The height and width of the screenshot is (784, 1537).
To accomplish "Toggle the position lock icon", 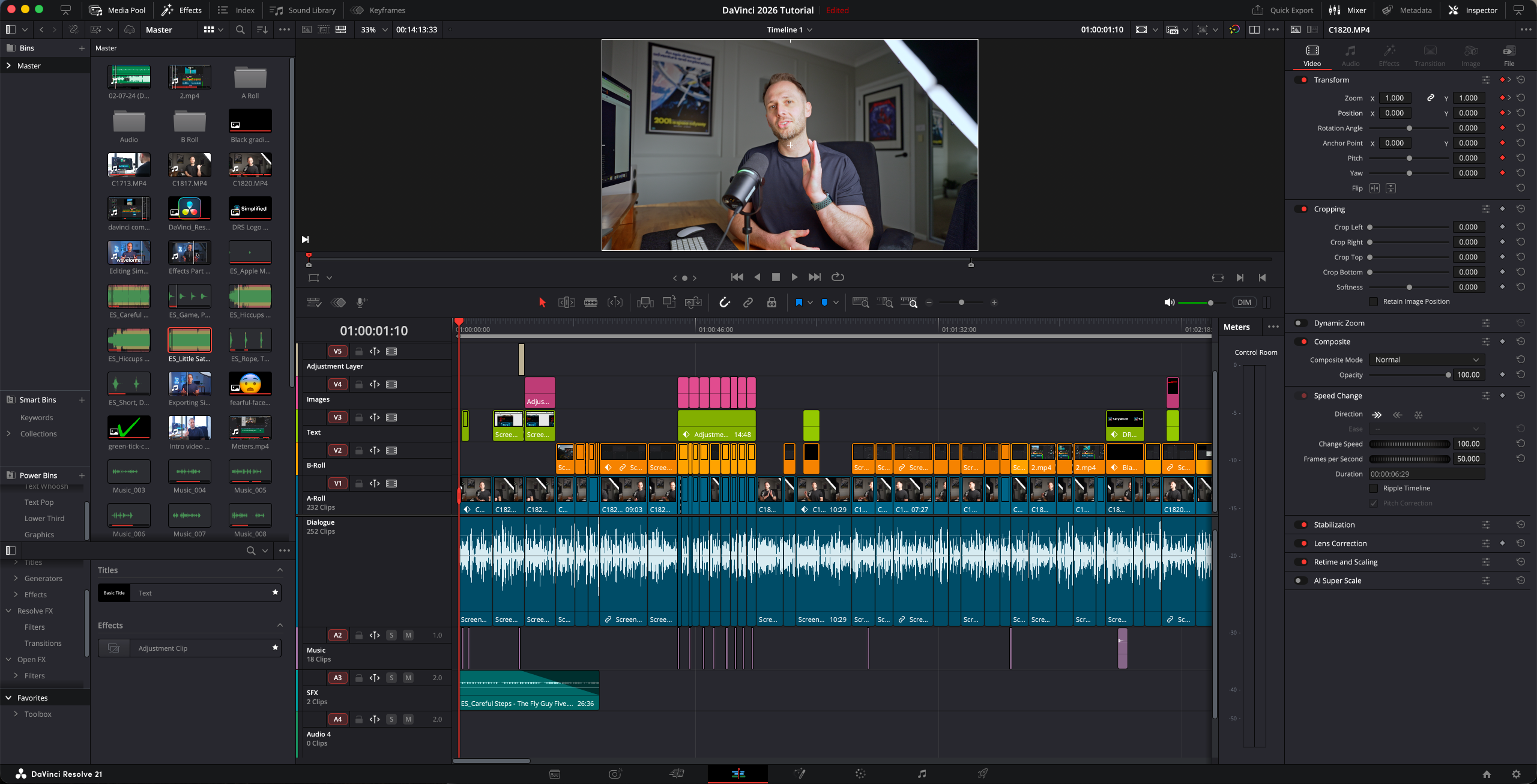I will click(772, 303).
